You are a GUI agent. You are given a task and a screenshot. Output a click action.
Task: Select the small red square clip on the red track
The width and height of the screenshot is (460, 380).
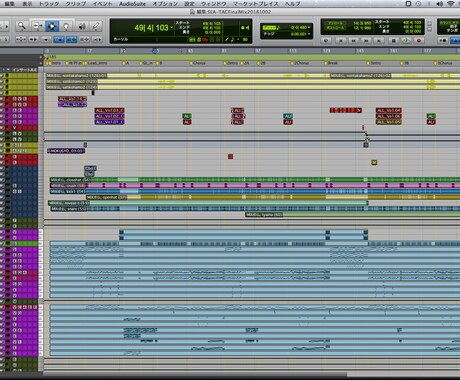[x=230, y=156]
